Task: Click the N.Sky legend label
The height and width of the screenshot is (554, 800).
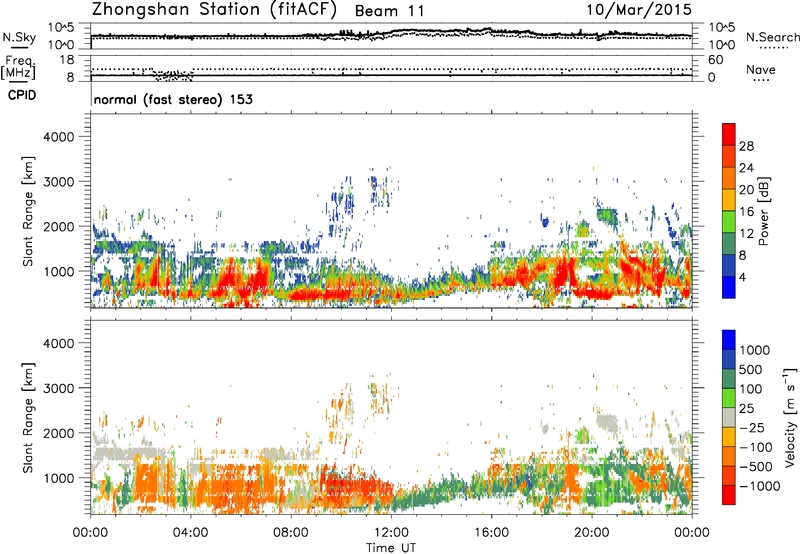Action: [19, 37]
